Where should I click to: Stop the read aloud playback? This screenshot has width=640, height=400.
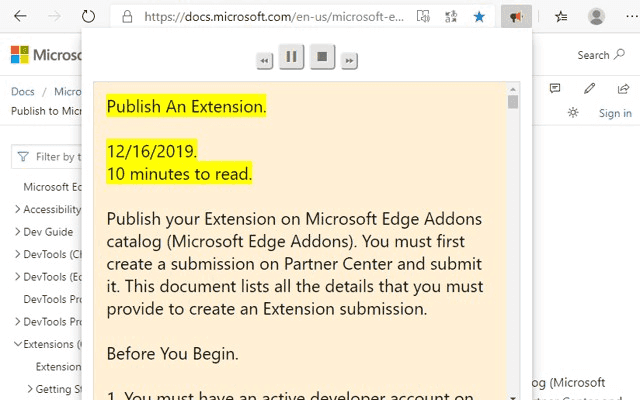coord(322,57)
